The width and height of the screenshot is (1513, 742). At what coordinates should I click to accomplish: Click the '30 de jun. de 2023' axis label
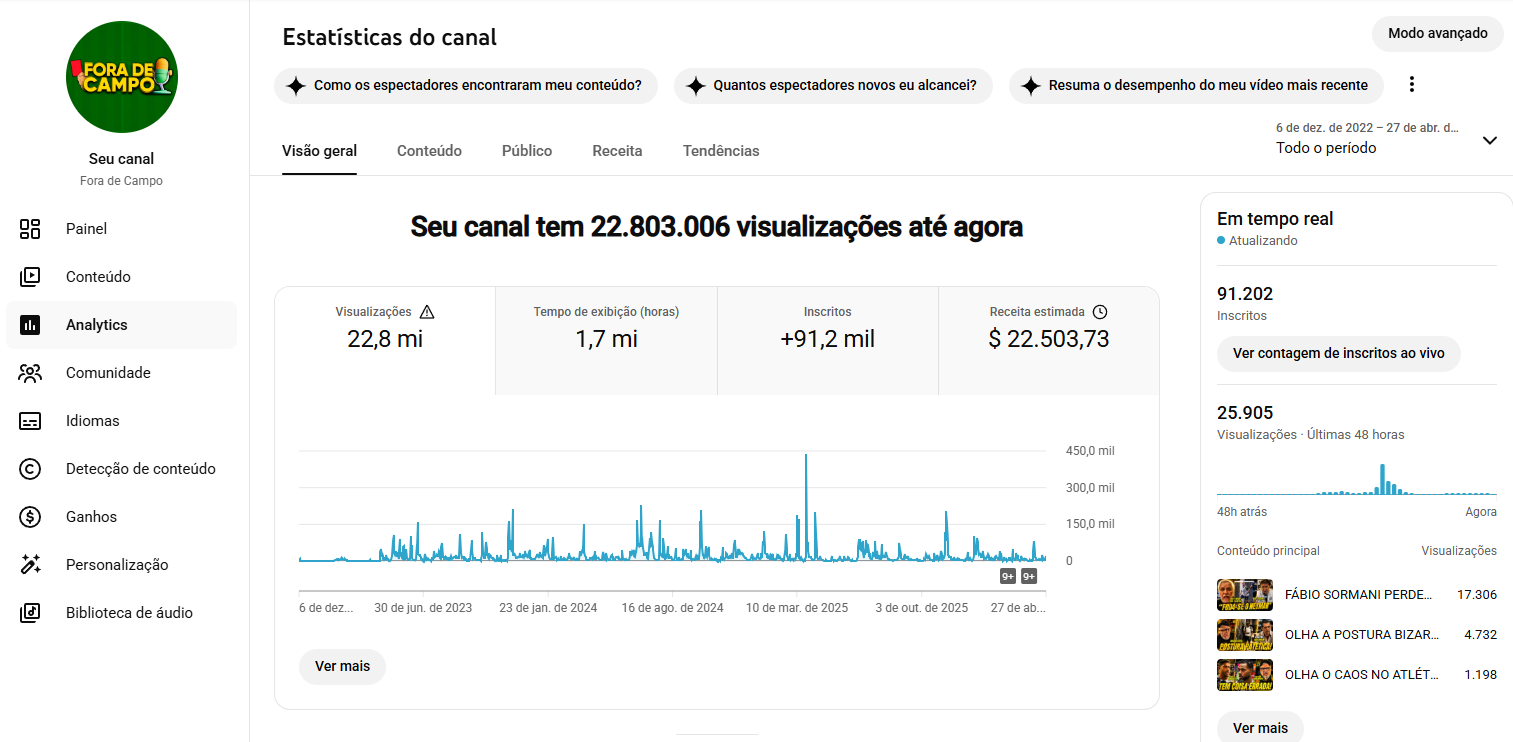pos(423,608)
